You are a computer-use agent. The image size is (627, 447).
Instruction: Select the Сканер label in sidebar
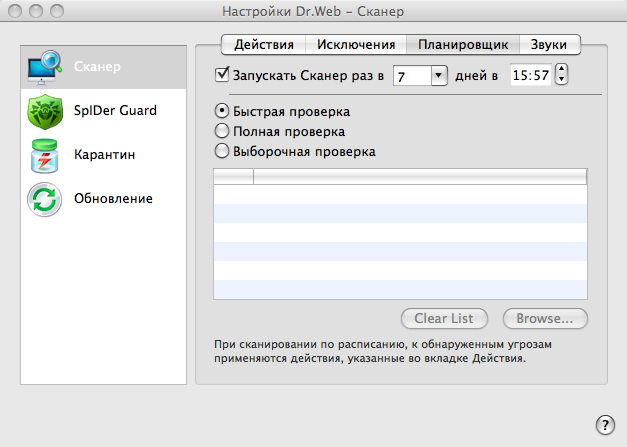pyautogui.click(x=97, y=66)
